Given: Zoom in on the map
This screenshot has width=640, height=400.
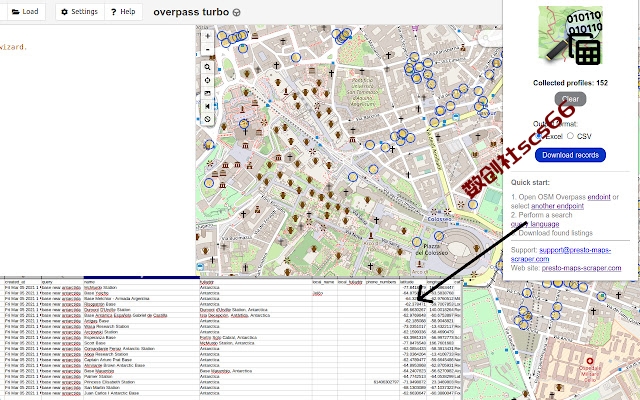Looking at the screenshot, I should (x=208, y=36).
